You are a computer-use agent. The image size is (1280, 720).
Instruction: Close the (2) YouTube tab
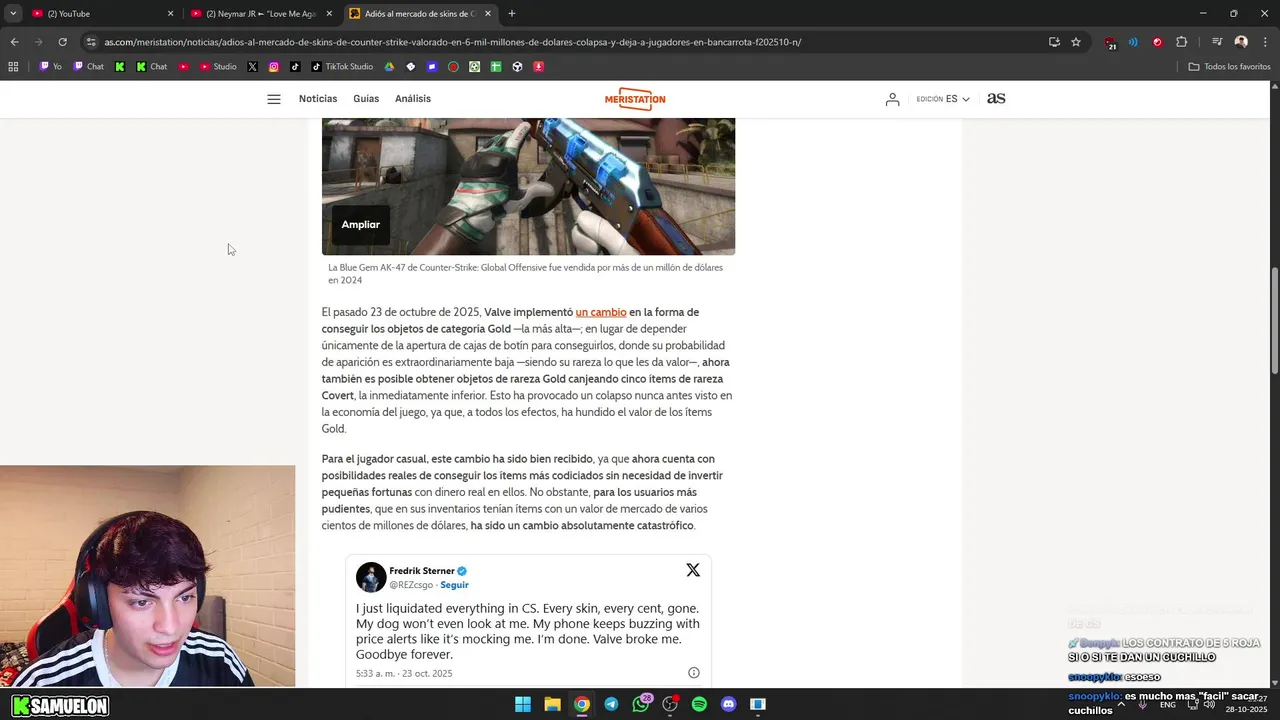pyautogui.click(x=170, y=14)
